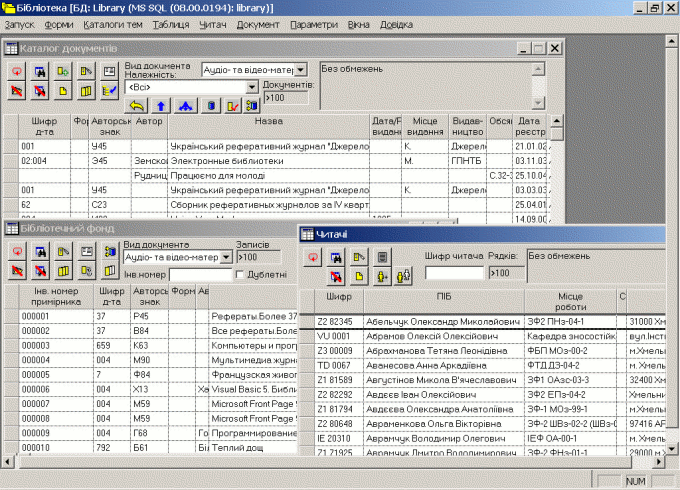Viewport: 680px width, 490px height.
Task: Toggle the Дублетні checkbox
Action: point(239,274)
